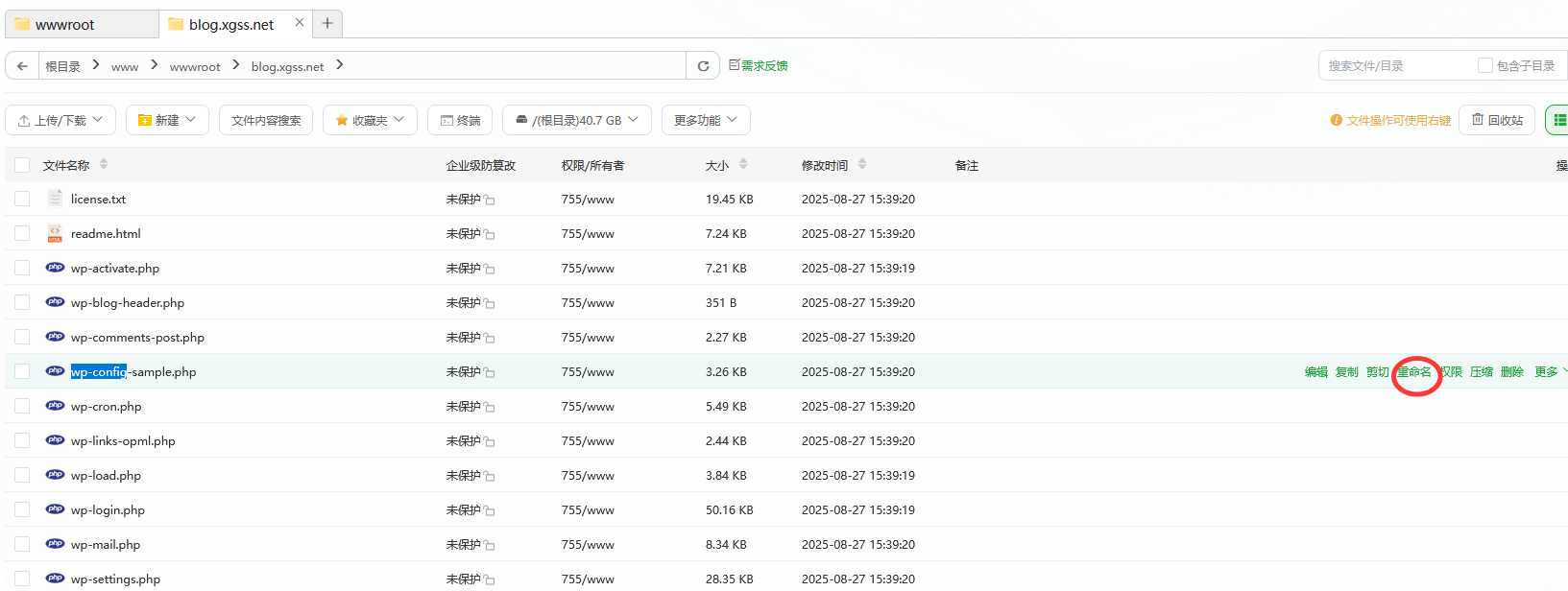Refresh the directory with the reload icon
Viewport: 1568px width, 591px height.
click(x=703, y=66)
